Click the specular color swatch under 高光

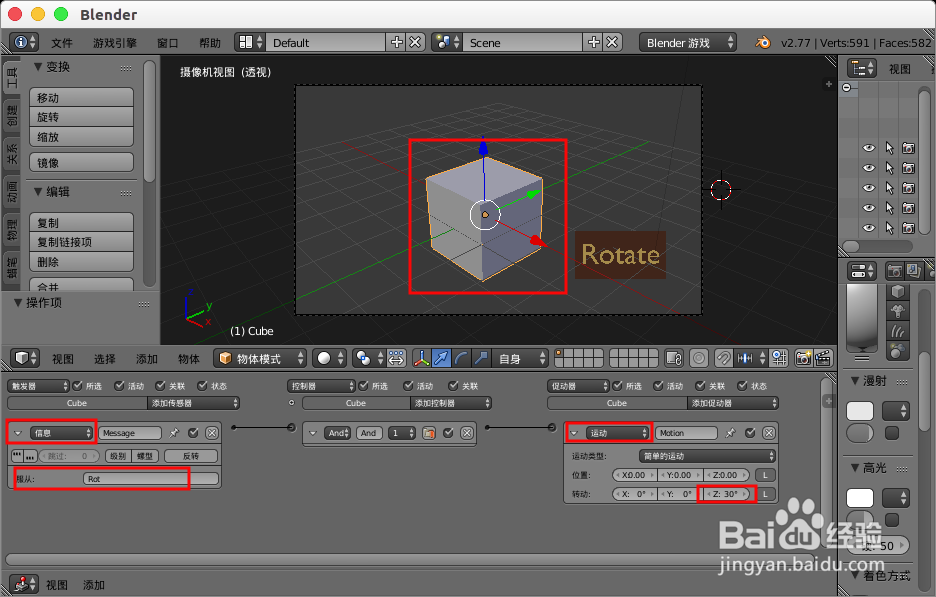[860, 498]
